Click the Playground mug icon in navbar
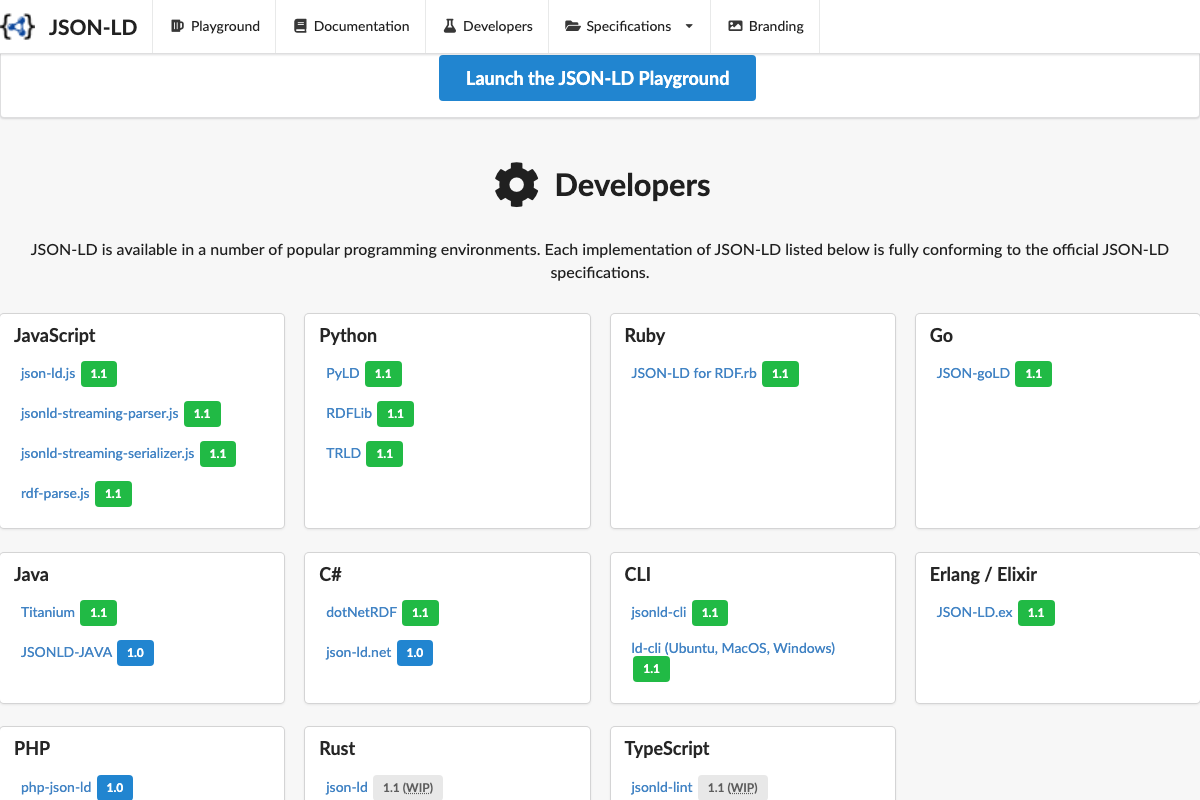Viewport: 1200px width, 800px height. pos(178,26)
